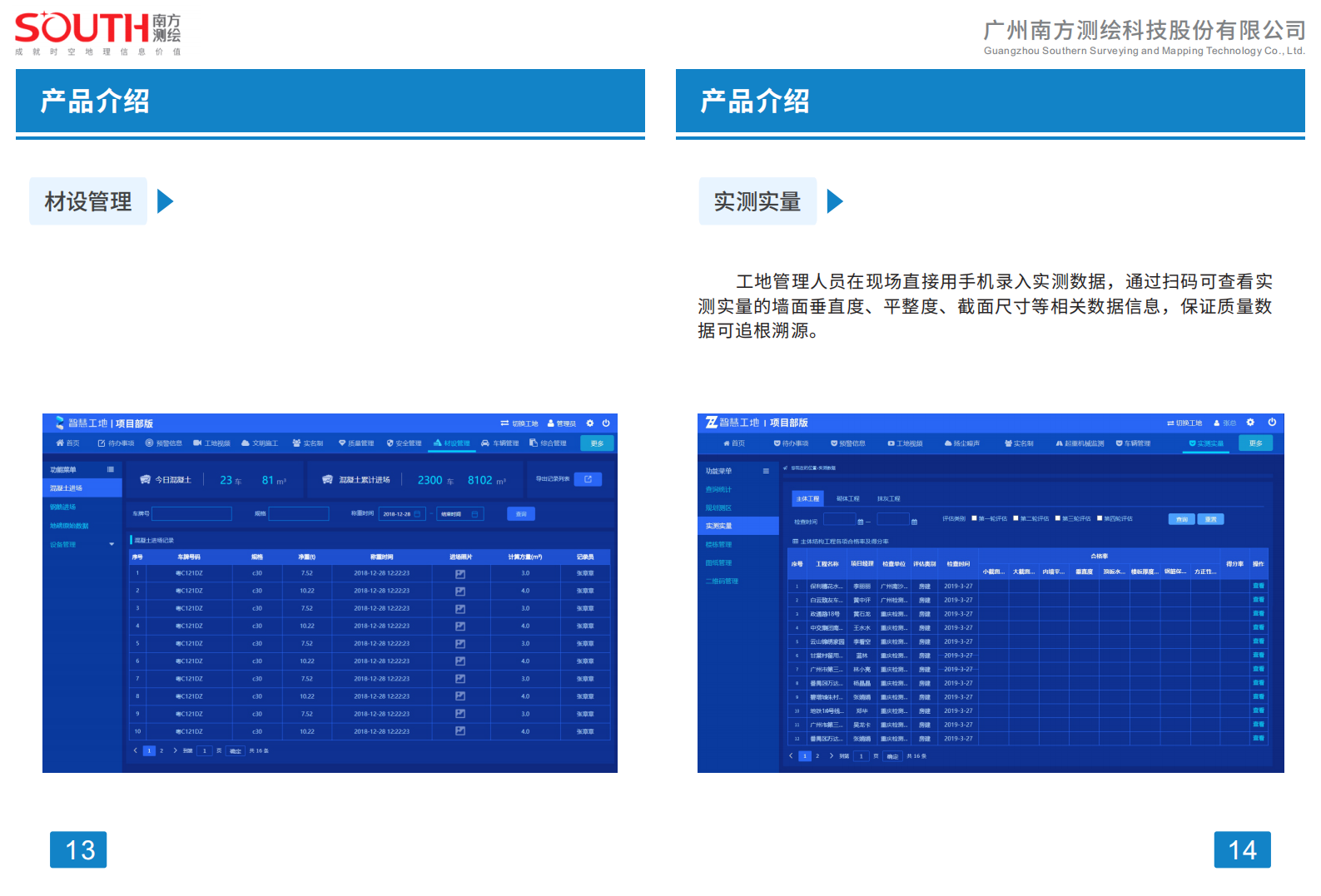Viewport: 1321px width, 896px height.
Task: Check the 第一轮评估 checkbox
Action: click(x=974, y=518)
